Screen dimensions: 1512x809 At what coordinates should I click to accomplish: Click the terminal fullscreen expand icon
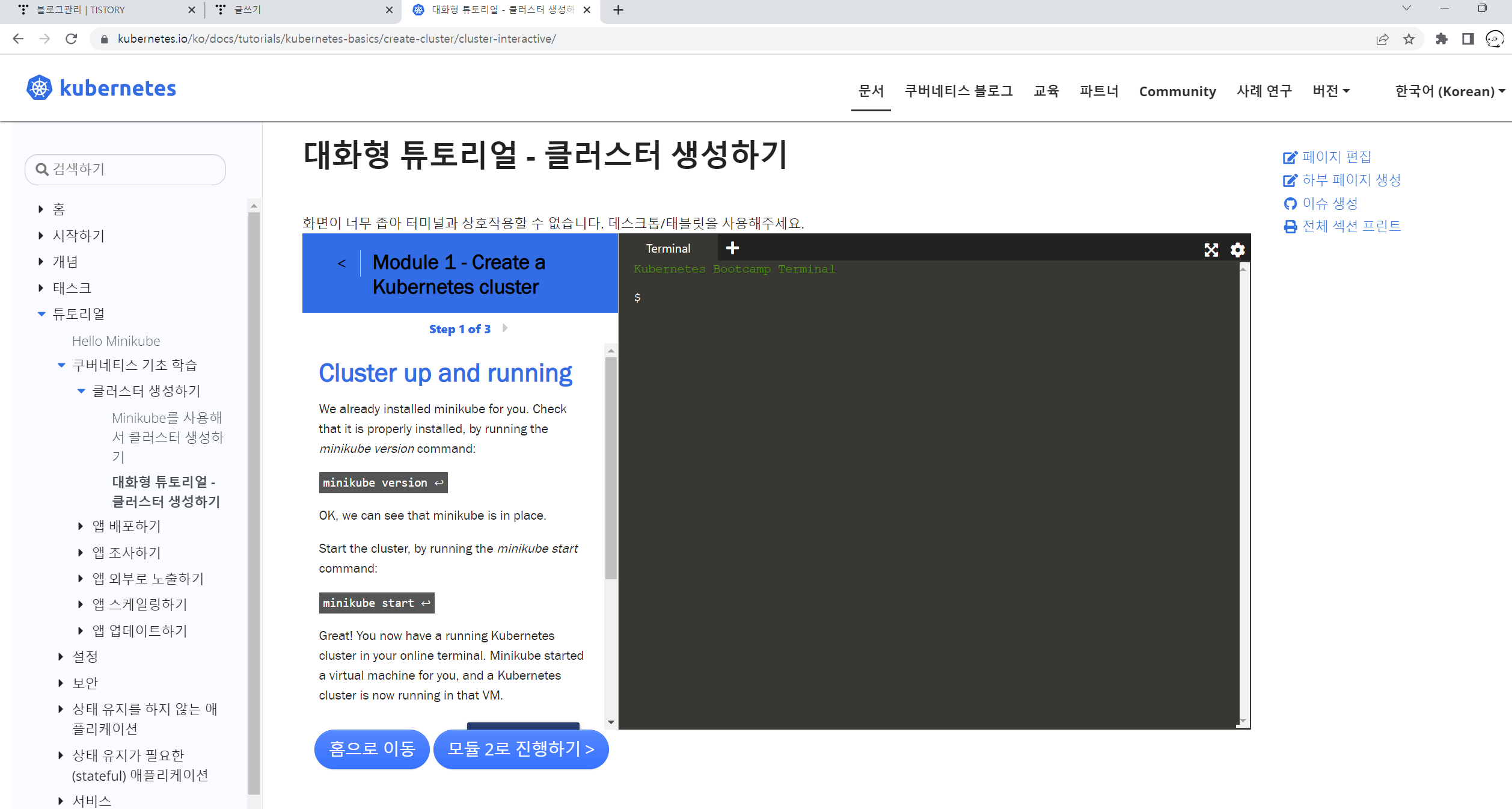[1211, 250]
